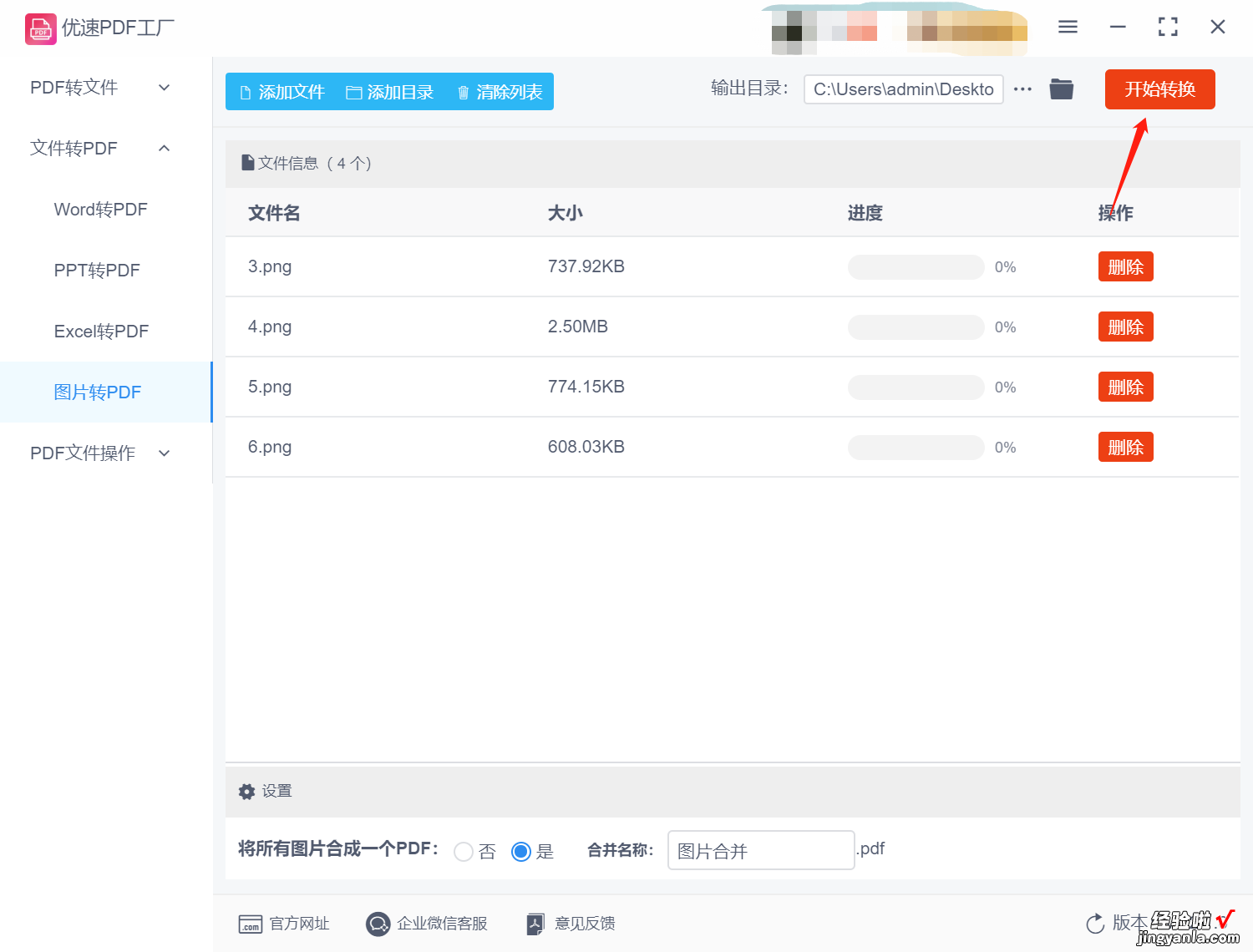Click the progress bar for 3.png
Viewport: 1253px width, 952px height.
tap(916, 267)
